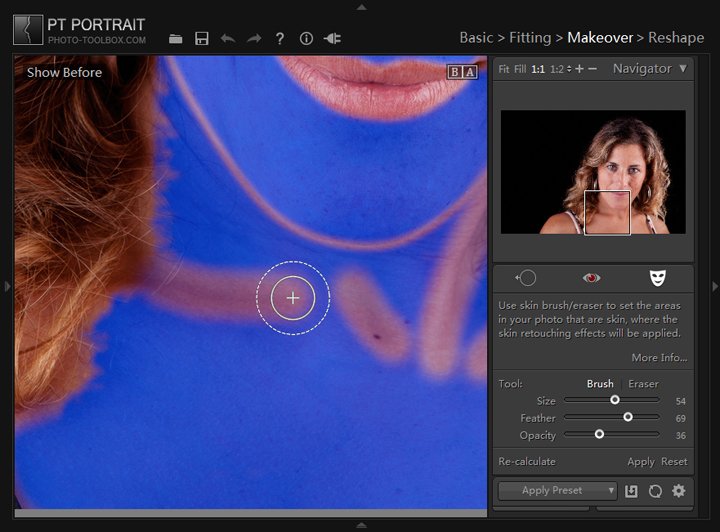Open the Apply Preset dropdown

click(557, 491)
